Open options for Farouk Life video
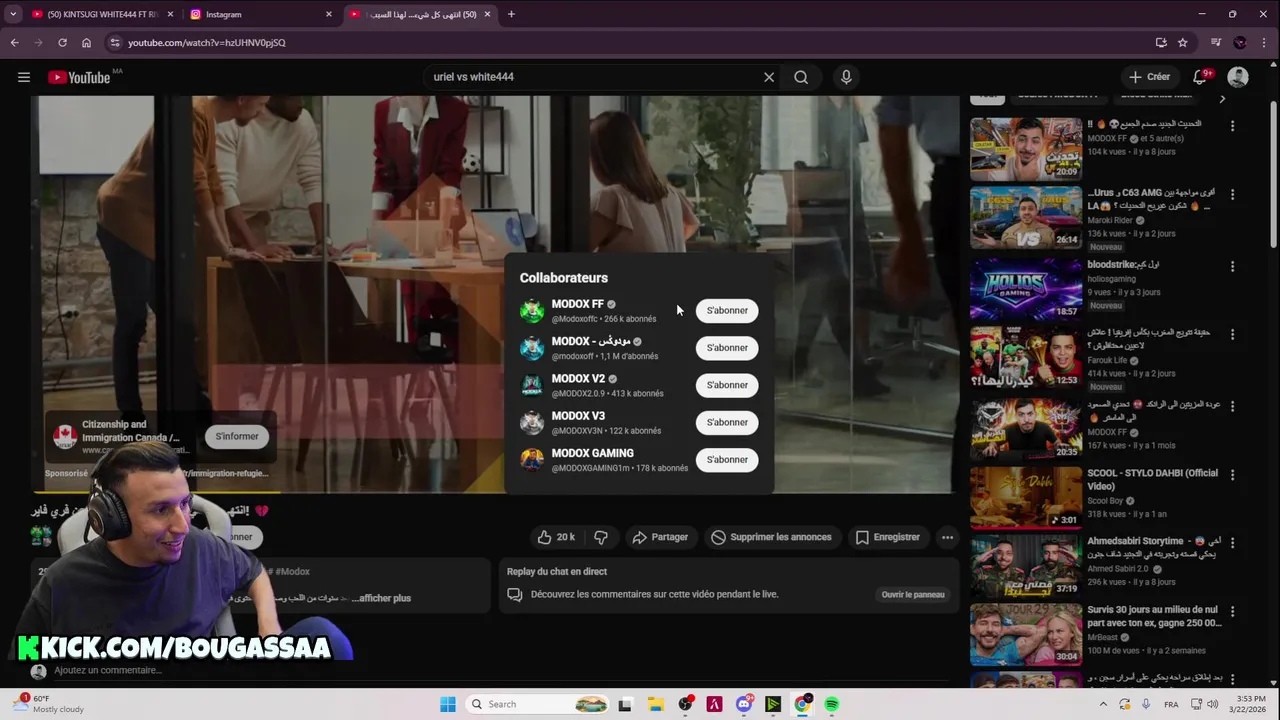The height and width of the screenshot is (720, 1280). pyautogui.click(x=1232, y=334)
